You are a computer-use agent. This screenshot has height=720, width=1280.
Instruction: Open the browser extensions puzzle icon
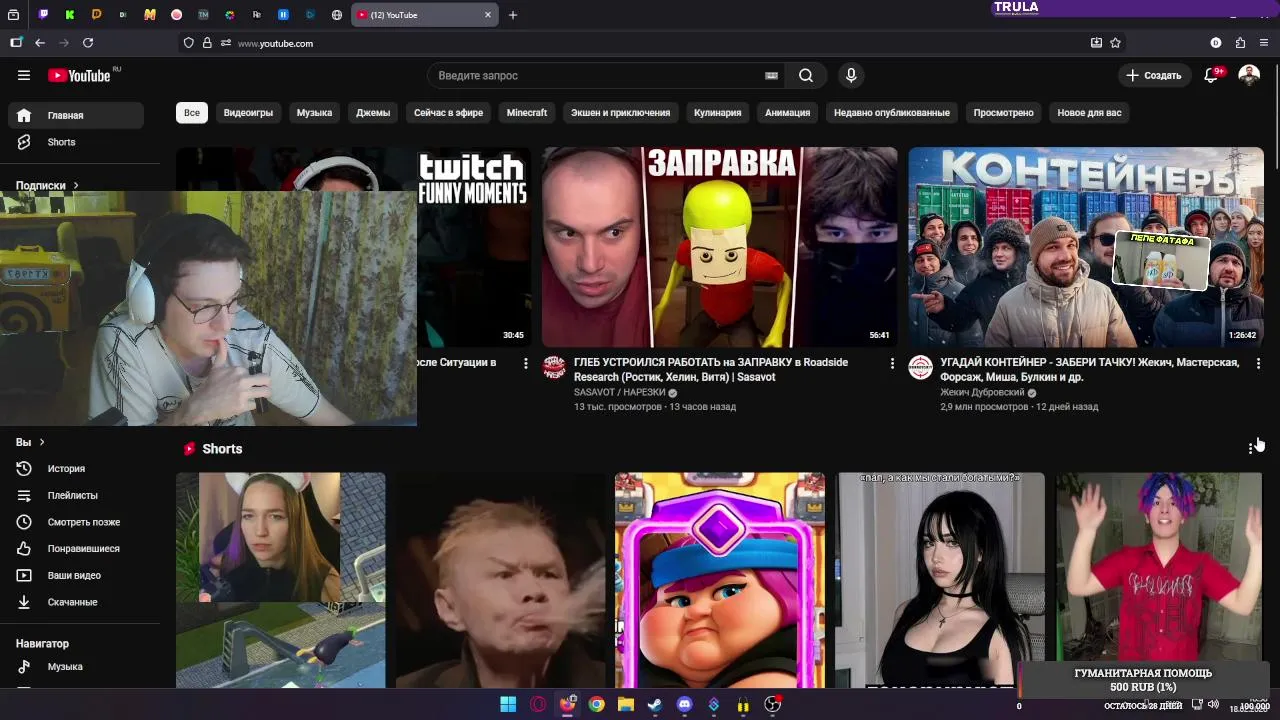click(1240, 43)
